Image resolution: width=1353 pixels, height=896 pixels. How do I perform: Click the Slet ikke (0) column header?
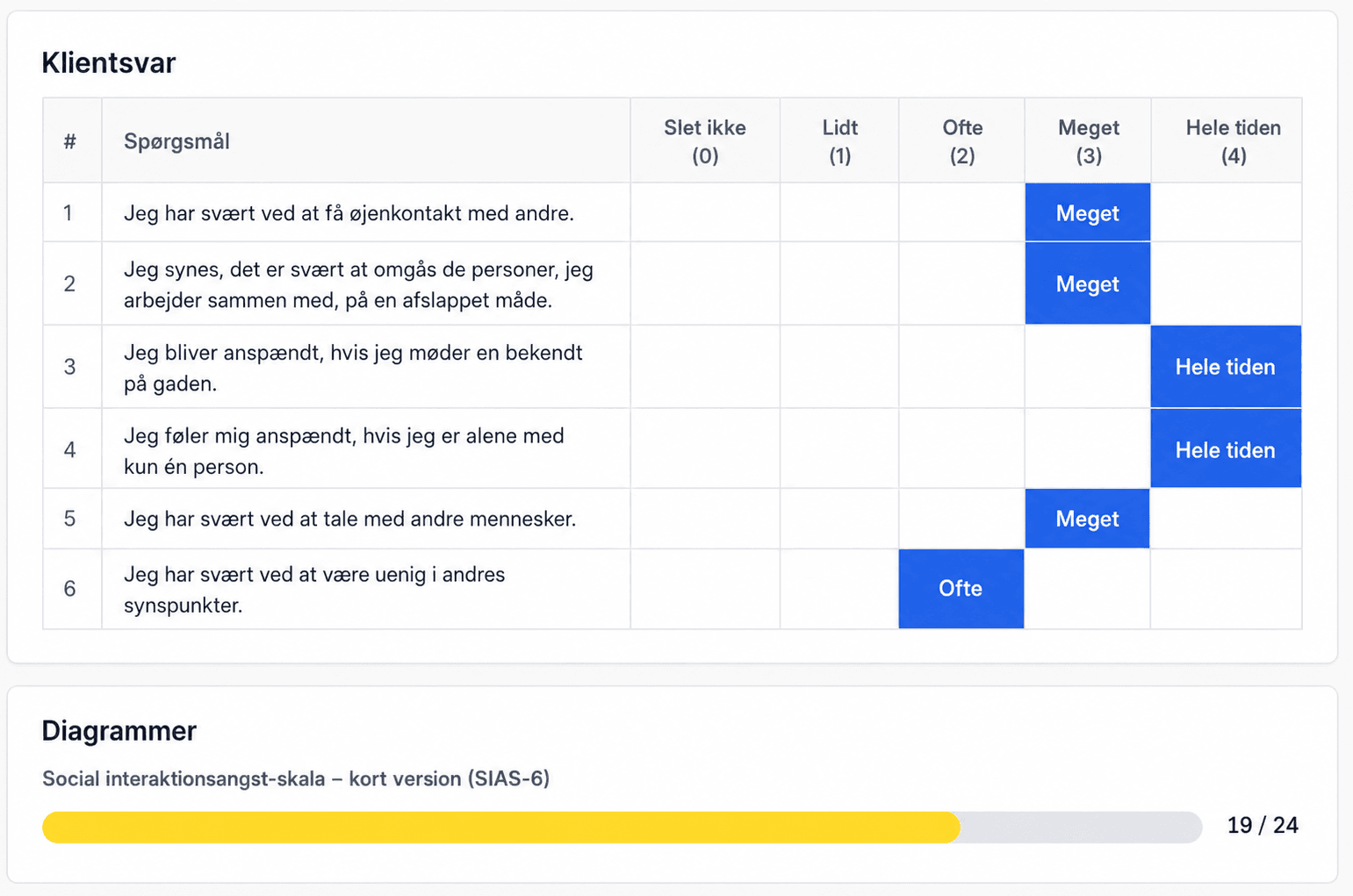[x=705, y=141]
